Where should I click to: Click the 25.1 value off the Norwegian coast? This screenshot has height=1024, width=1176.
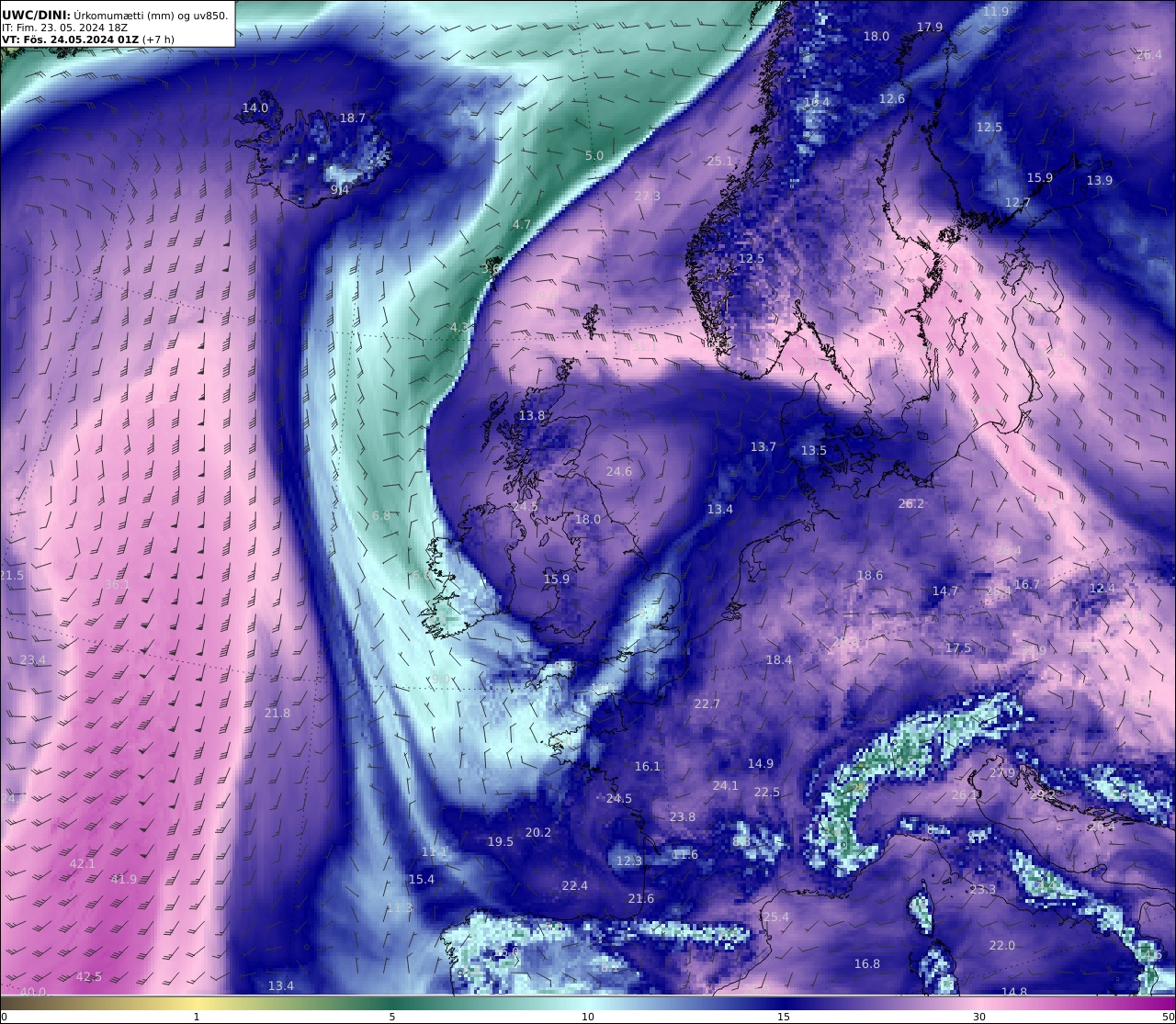[x=720, y=161]
